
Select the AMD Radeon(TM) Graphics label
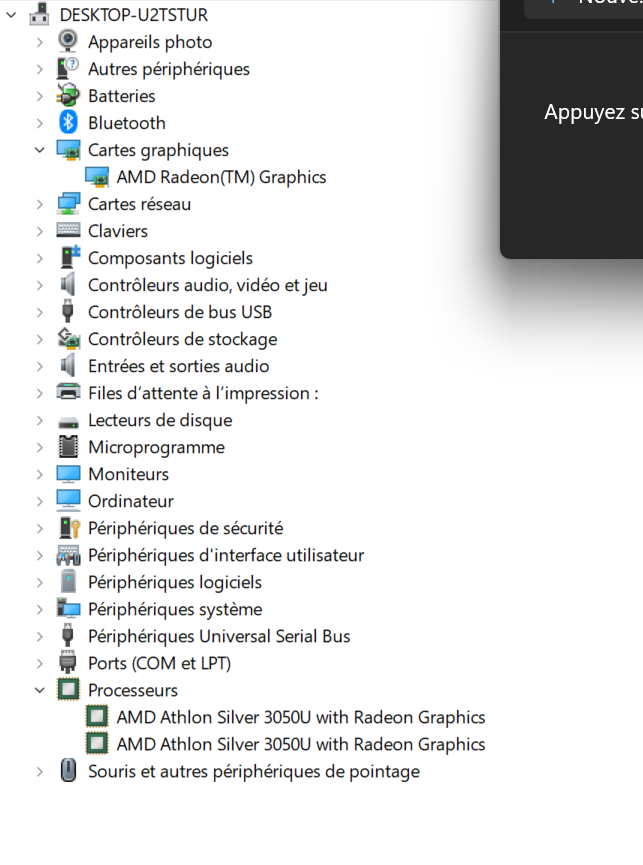pos(221,177)
